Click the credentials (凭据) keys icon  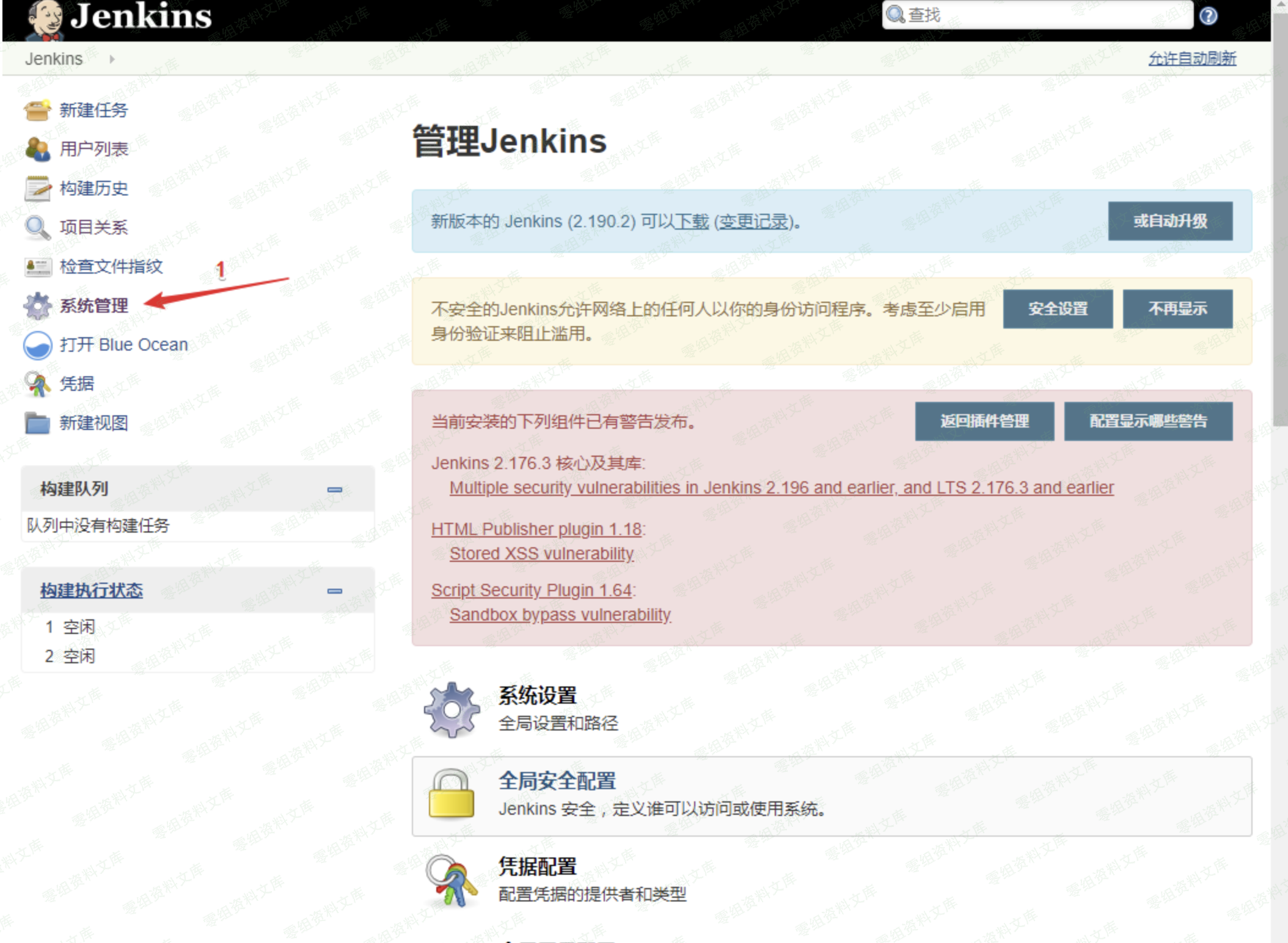point(37,384)
